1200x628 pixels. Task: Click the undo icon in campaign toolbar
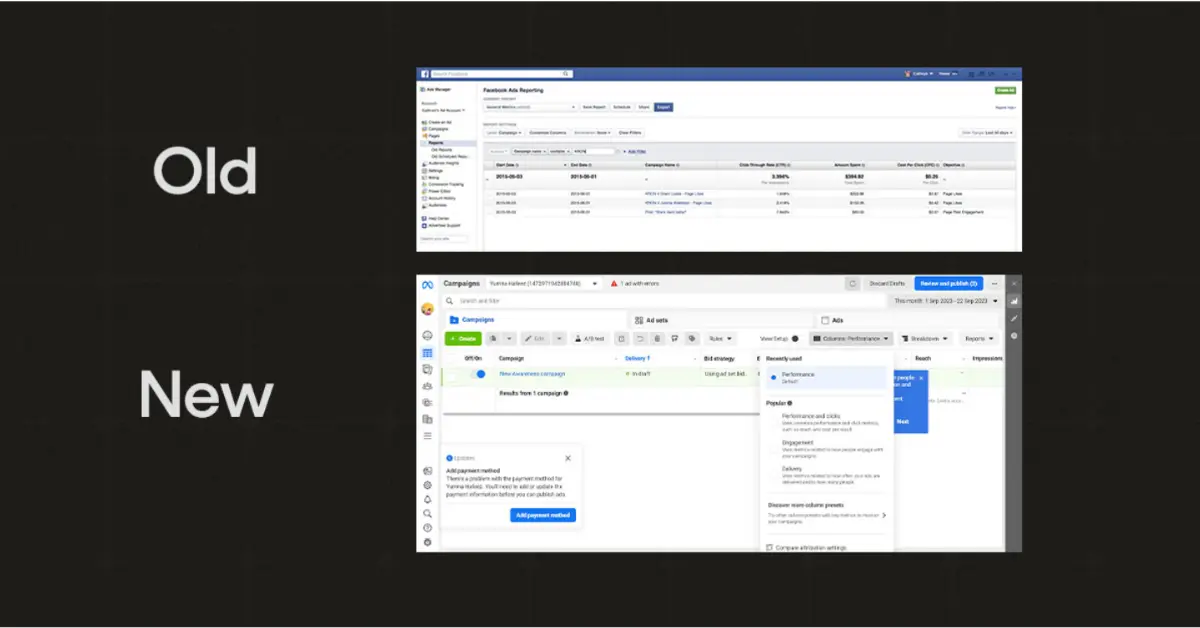639,339
